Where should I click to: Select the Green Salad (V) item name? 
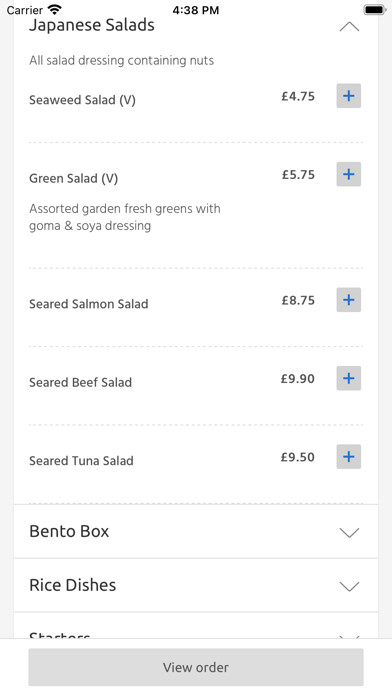click(74, 178)
